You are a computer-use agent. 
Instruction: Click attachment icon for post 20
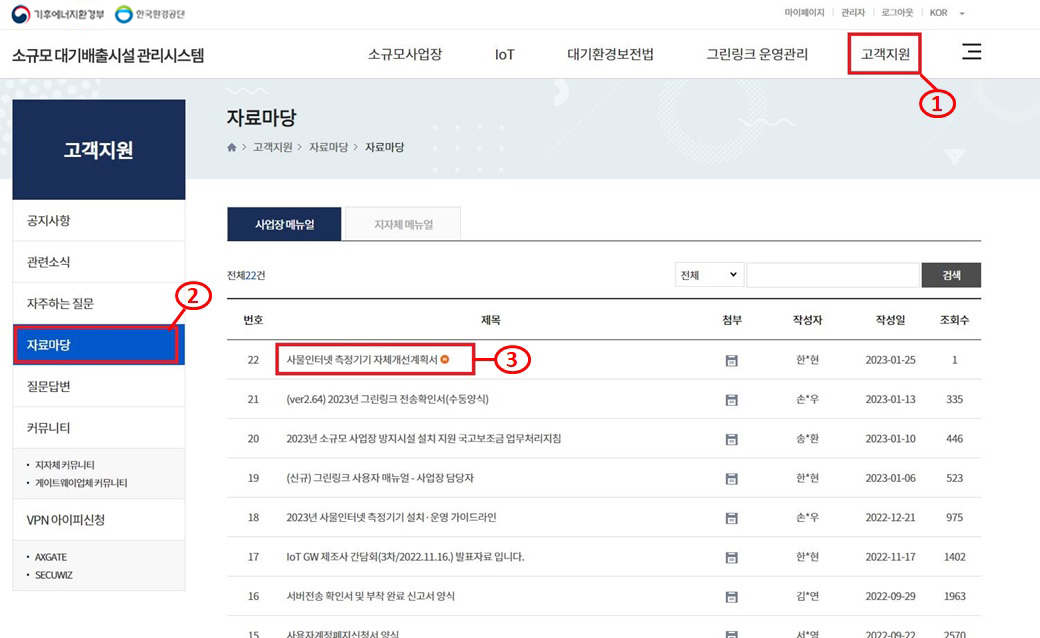point(731,439)
